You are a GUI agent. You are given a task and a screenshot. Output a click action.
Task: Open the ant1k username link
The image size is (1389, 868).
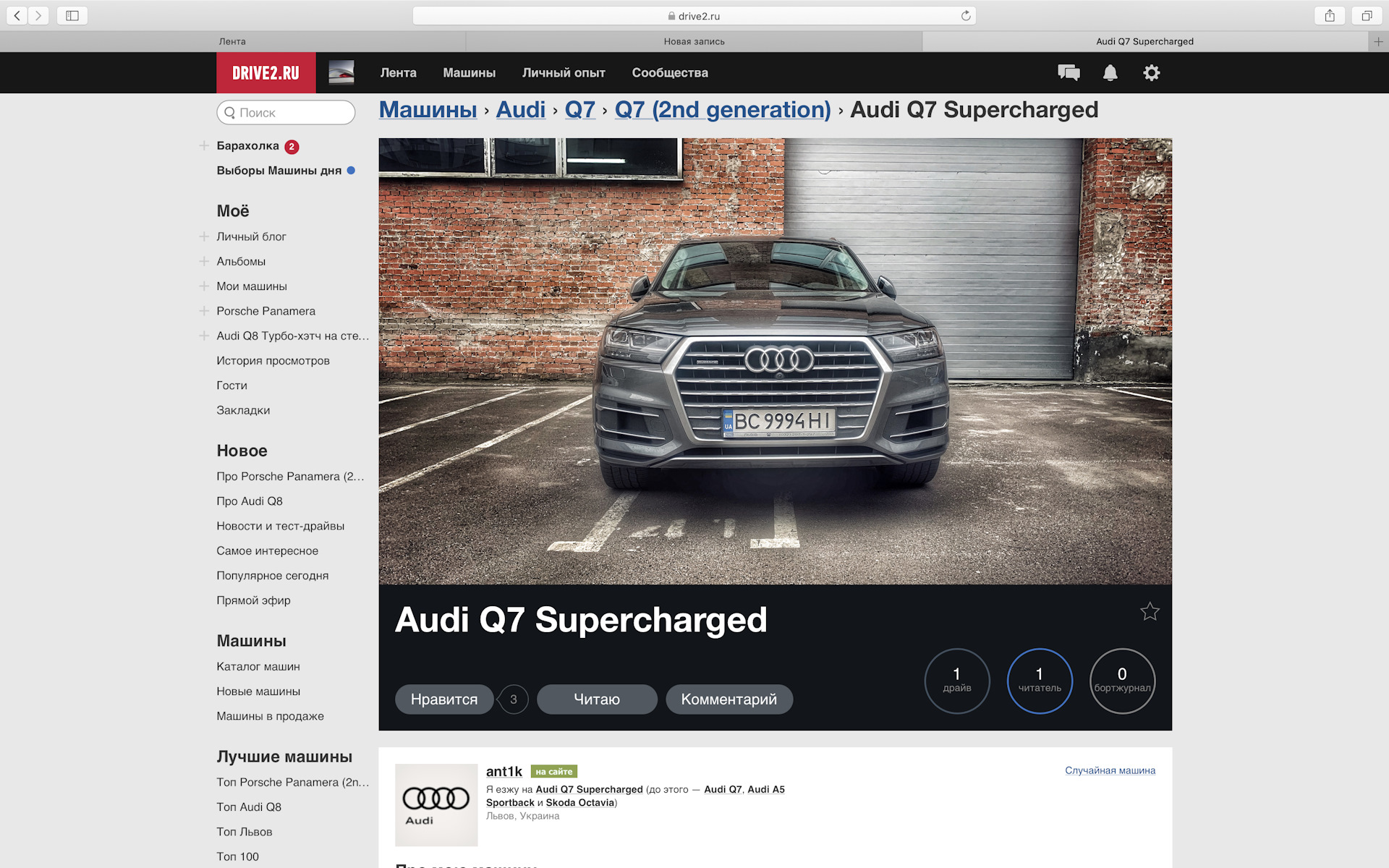pos(504,771)
